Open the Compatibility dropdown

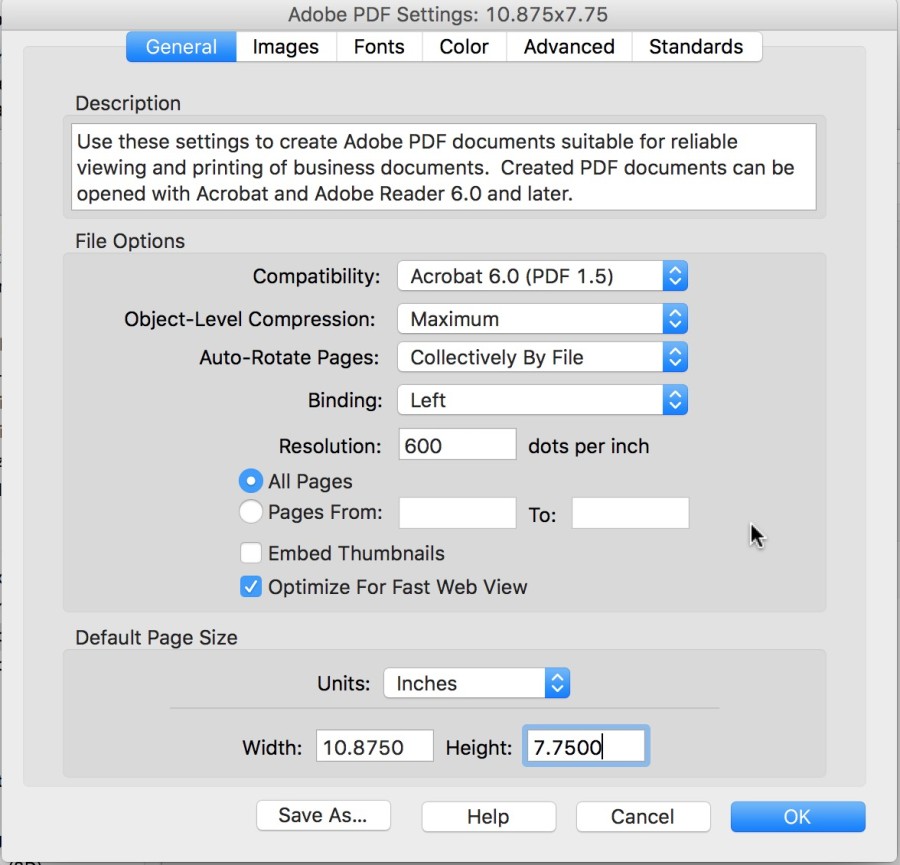point(542,276)
